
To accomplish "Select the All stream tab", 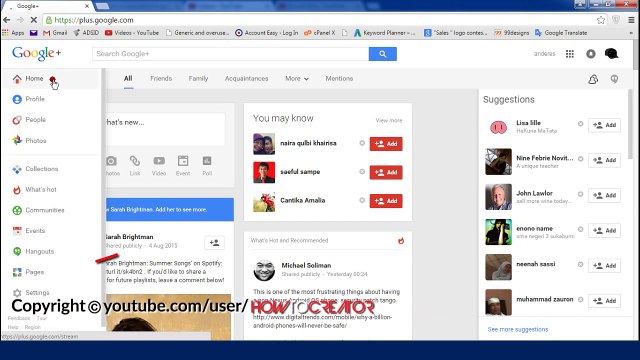I will [x=128, y=78].
